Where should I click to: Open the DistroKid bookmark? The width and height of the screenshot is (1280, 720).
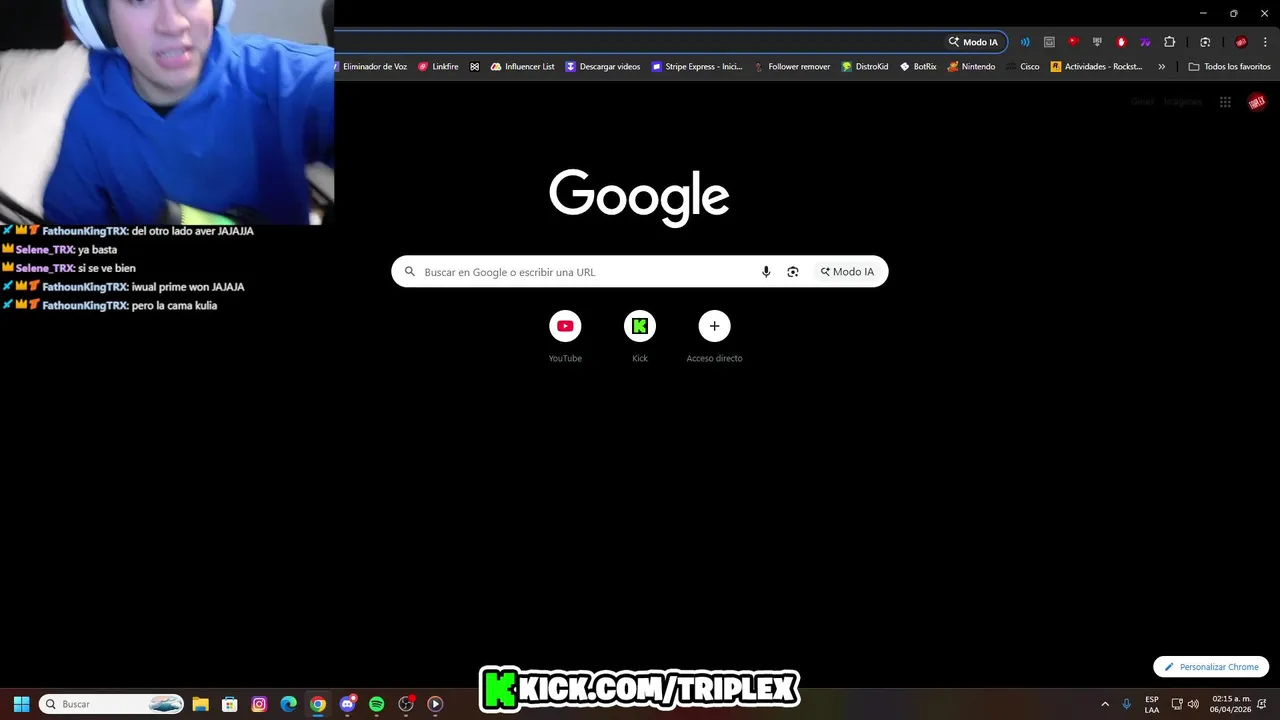pos(865,67)
